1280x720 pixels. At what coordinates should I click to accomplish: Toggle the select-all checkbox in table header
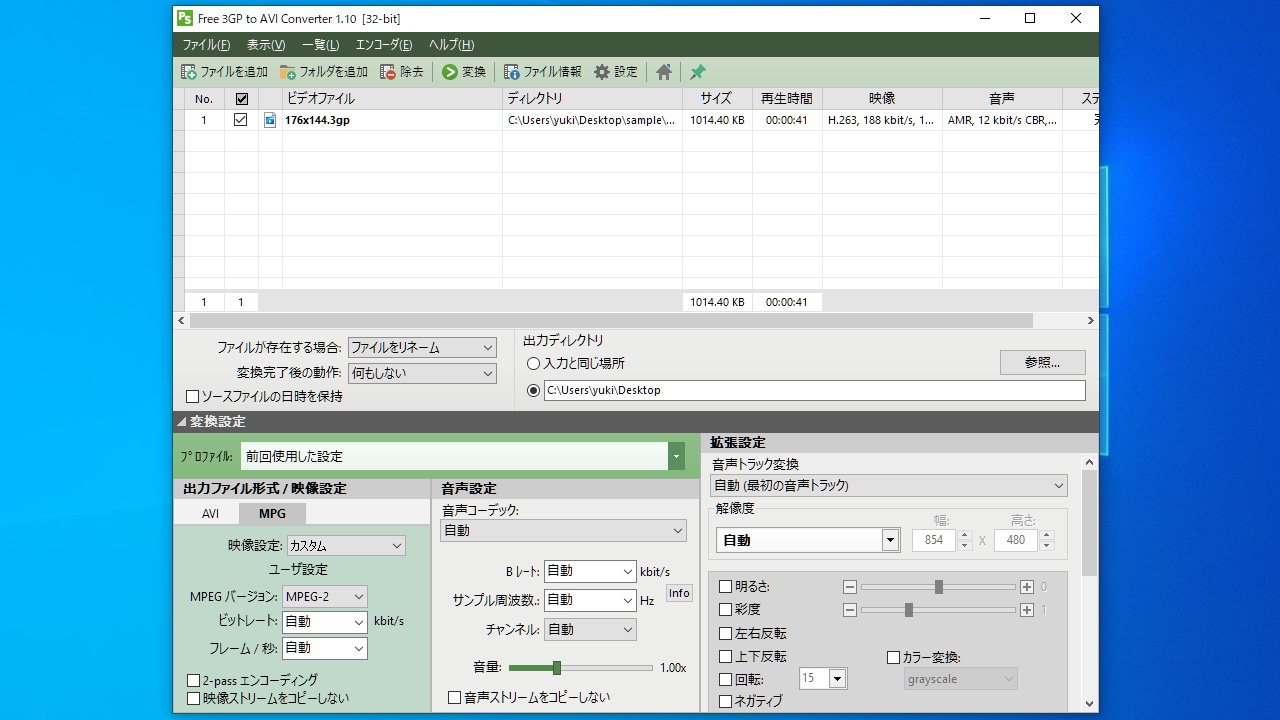pyautogui.click(x=241, y=99)
